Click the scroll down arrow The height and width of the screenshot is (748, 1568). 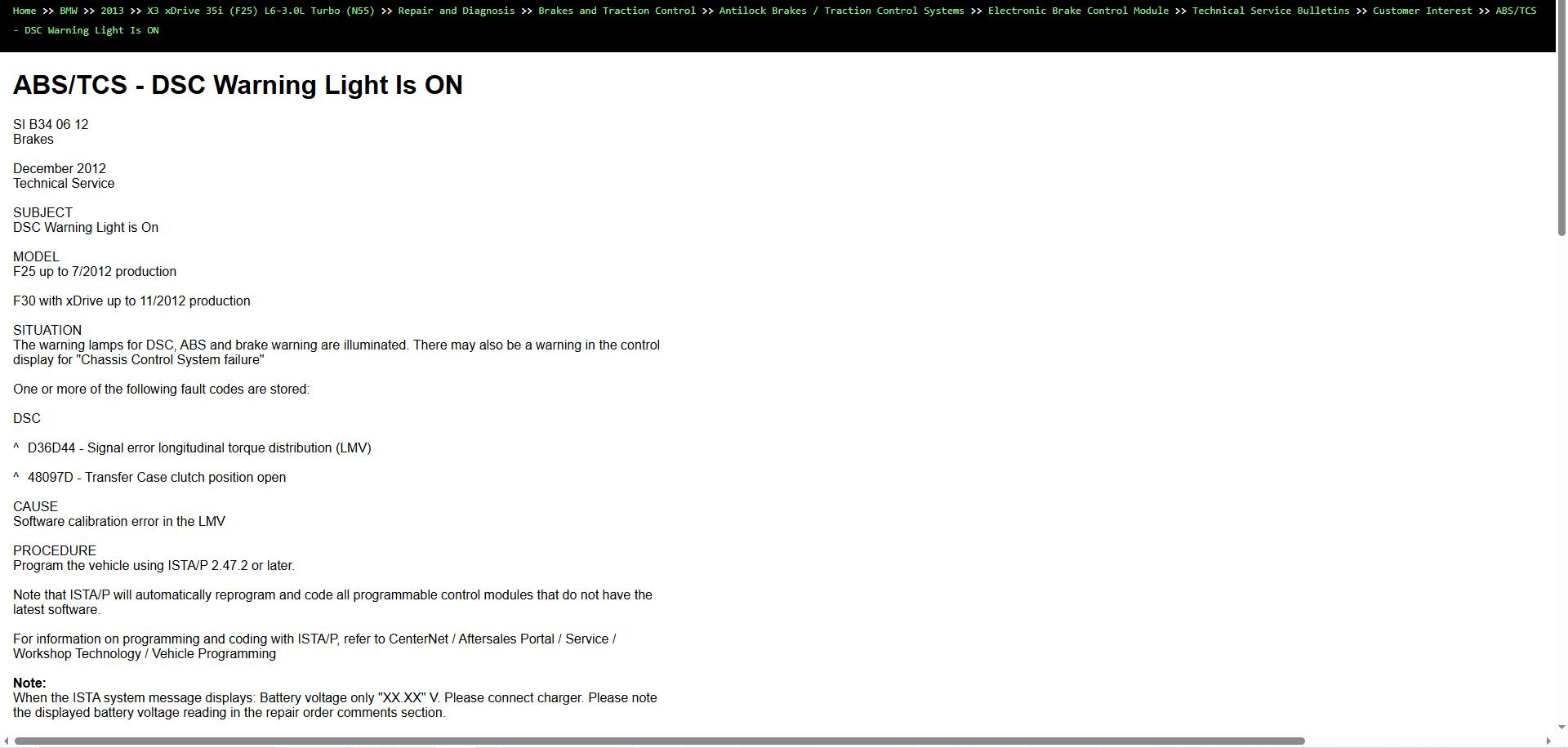coord(1561,727)
